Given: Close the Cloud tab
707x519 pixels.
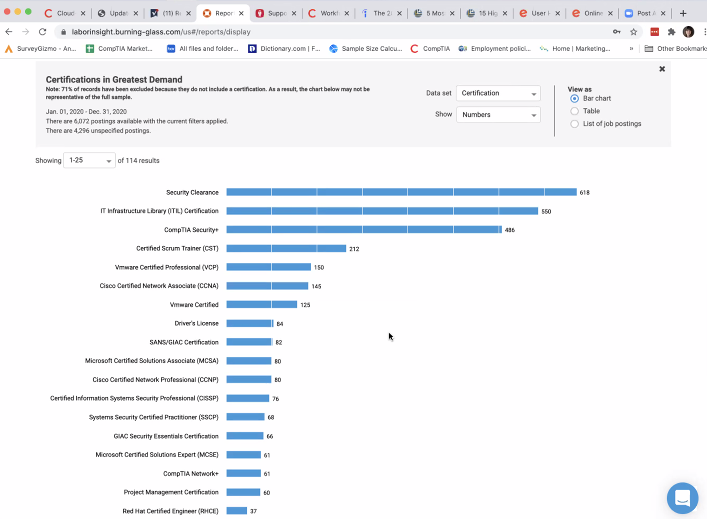Looking at the screenshot, I should pyautogui.click(x=83, y=13).
